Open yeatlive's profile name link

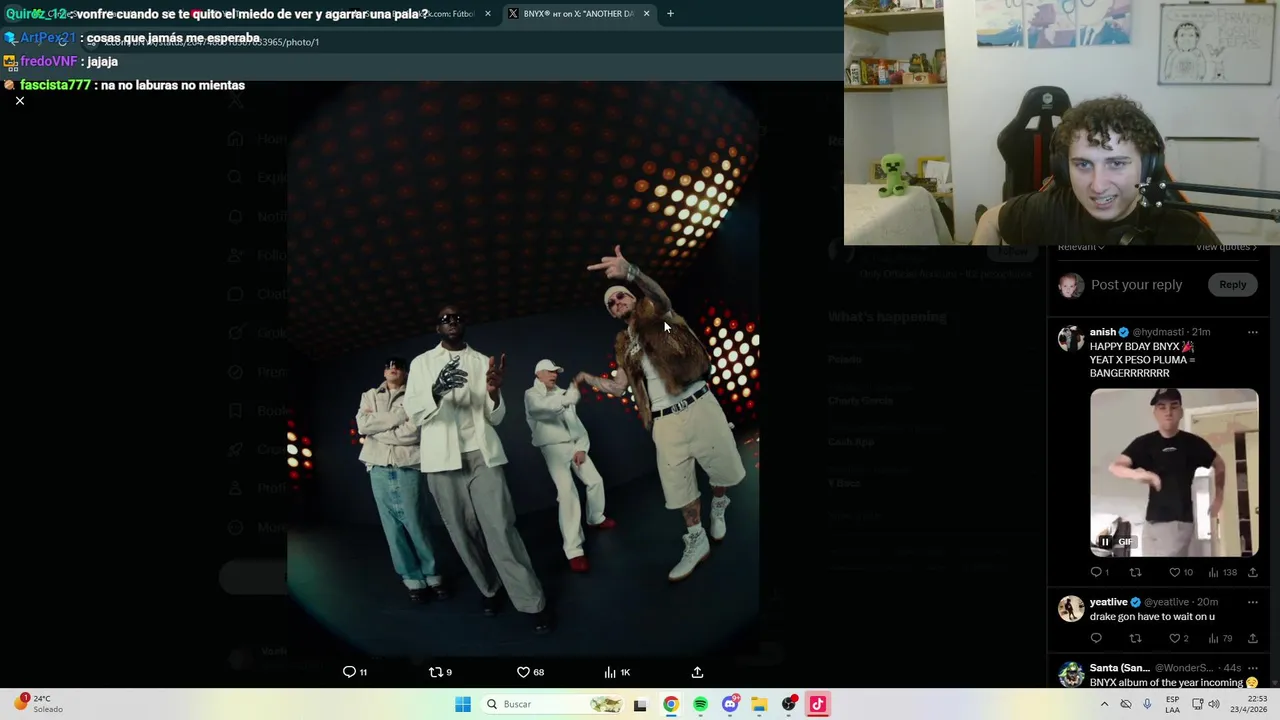click(x=1108, y=602)
